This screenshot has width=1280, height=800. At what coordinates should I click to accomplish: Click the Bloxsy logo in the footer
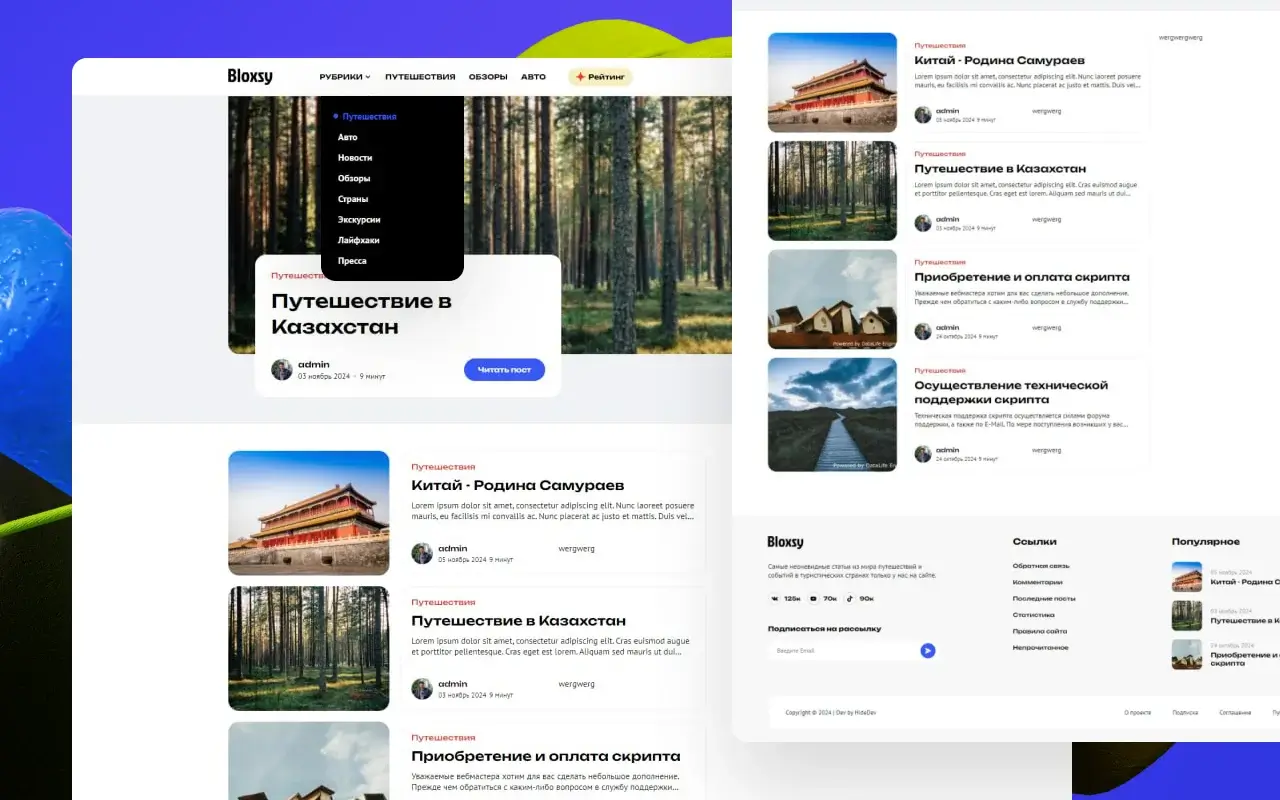(x=785, y=542)
